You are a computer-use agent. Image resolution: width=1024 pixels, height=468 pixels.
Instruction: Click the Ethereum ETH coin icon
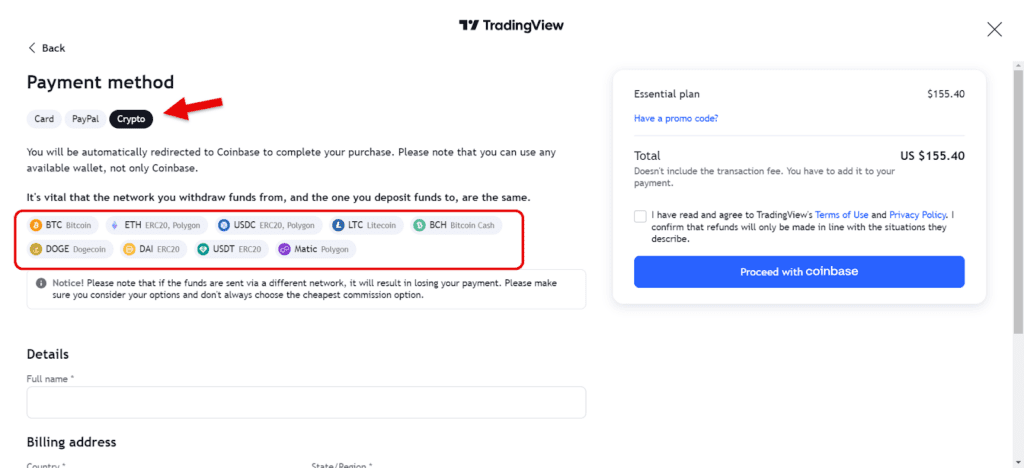pos(114,225)
